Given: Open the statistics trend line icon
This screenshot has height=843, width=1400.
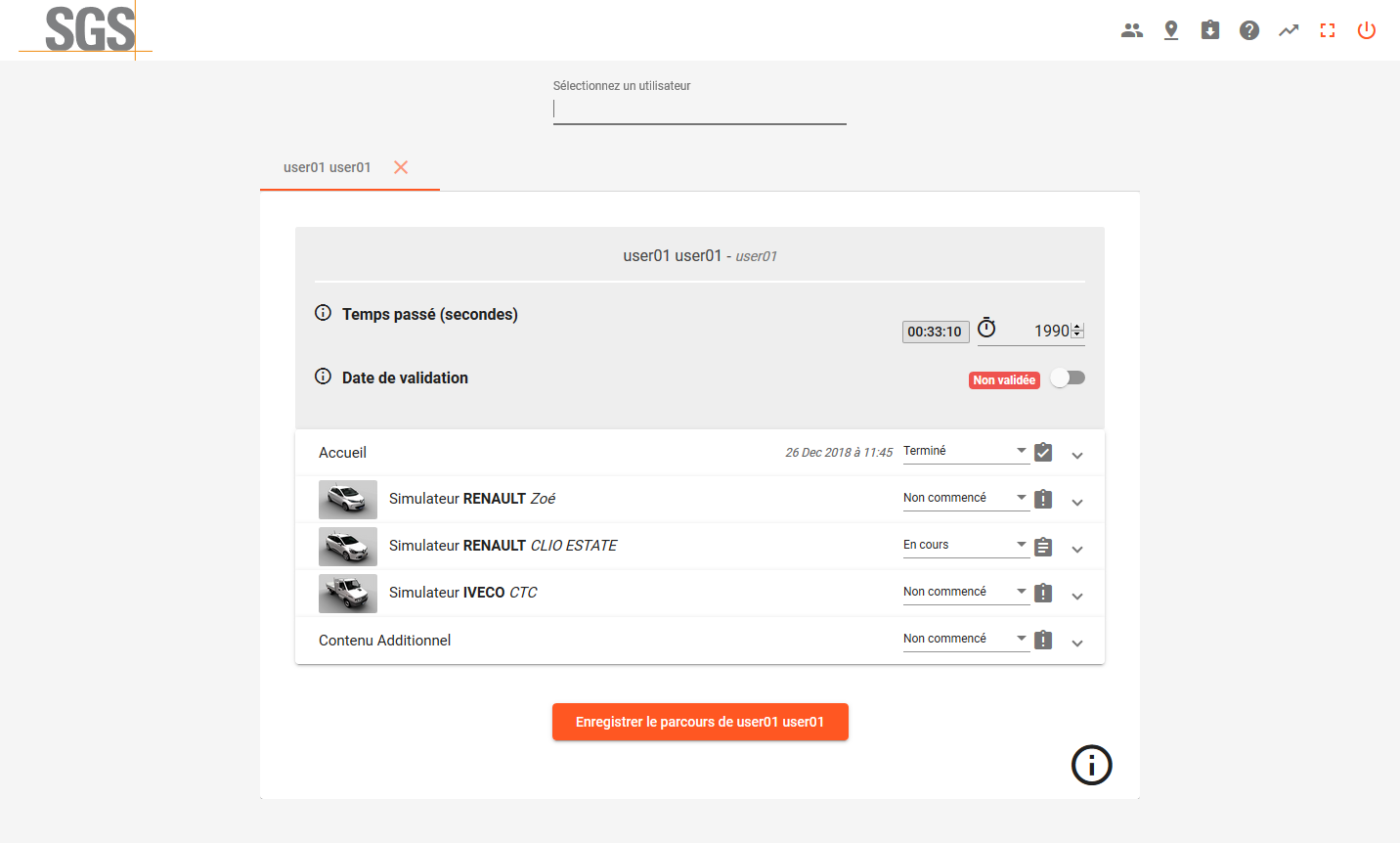Looking at the screenshot, I should point(1289,30).
